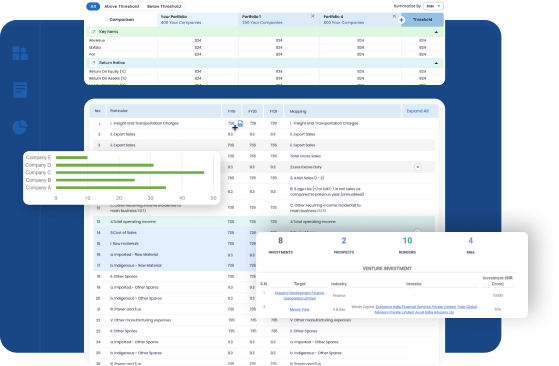Click the Return Ratios section icon
The image size is (559, 366).
pos(93,63)
